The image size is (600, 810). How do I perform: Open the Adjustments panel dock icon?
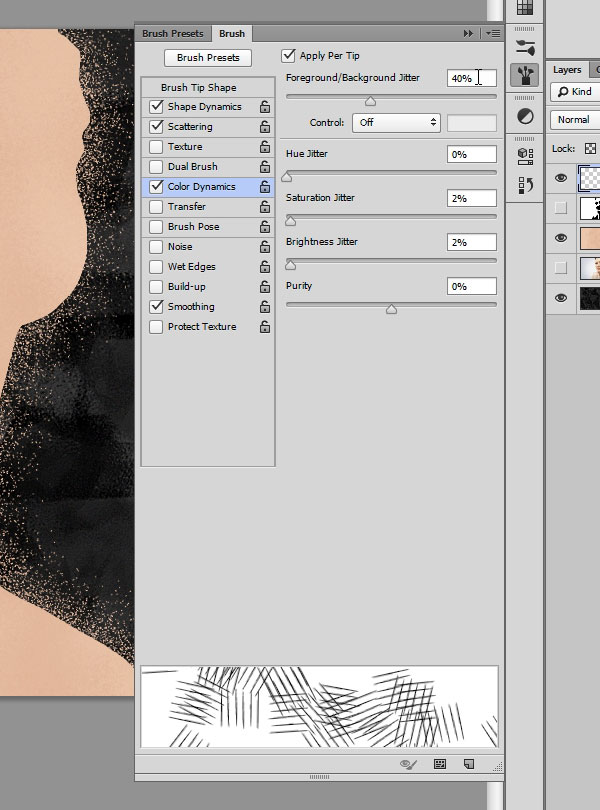click(x=524, y=117)
